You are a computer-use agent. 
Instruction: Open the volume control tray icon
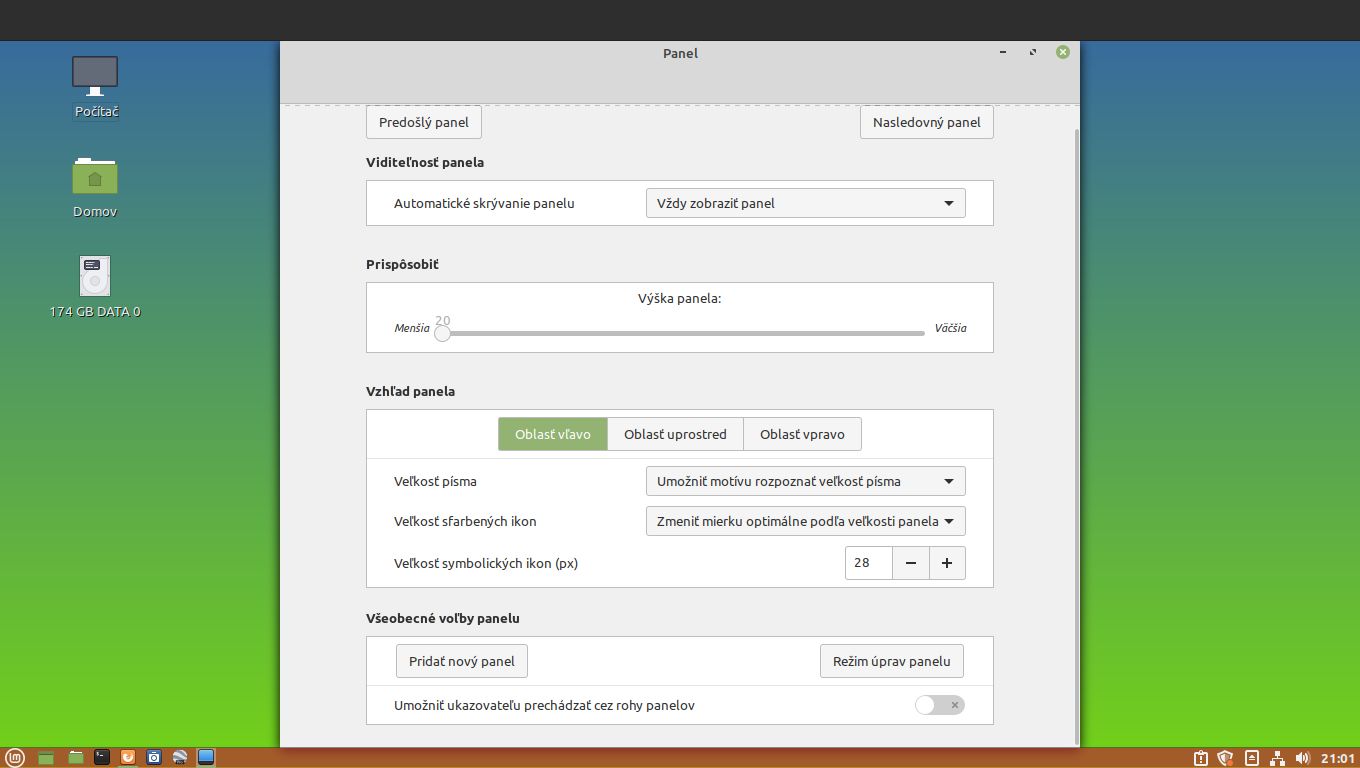pyautogui.click(x=1302, y=758)
